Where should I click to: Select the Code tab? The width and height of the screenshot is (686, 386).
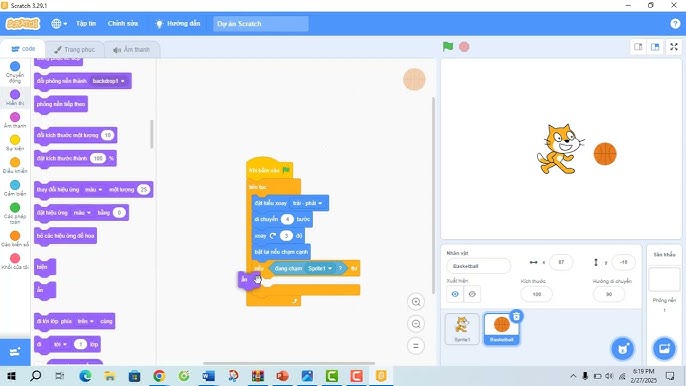pos(23,49)
